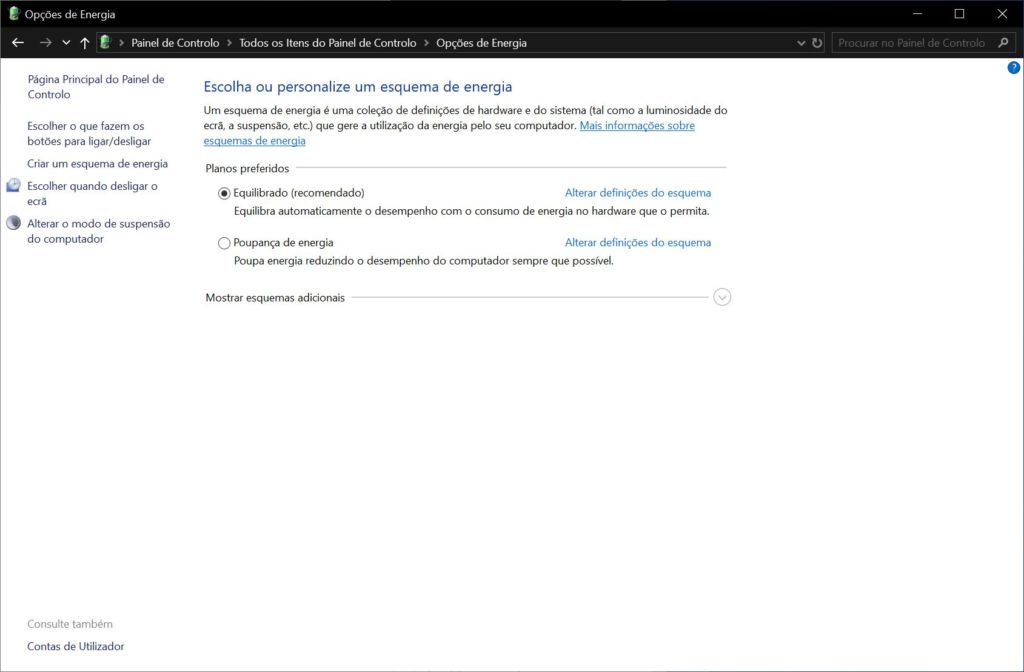The height and width of the screenshot is (672, 1024).
Task: Open 'Contas de Utilizador' link
Action: click(x=75, y=646)
